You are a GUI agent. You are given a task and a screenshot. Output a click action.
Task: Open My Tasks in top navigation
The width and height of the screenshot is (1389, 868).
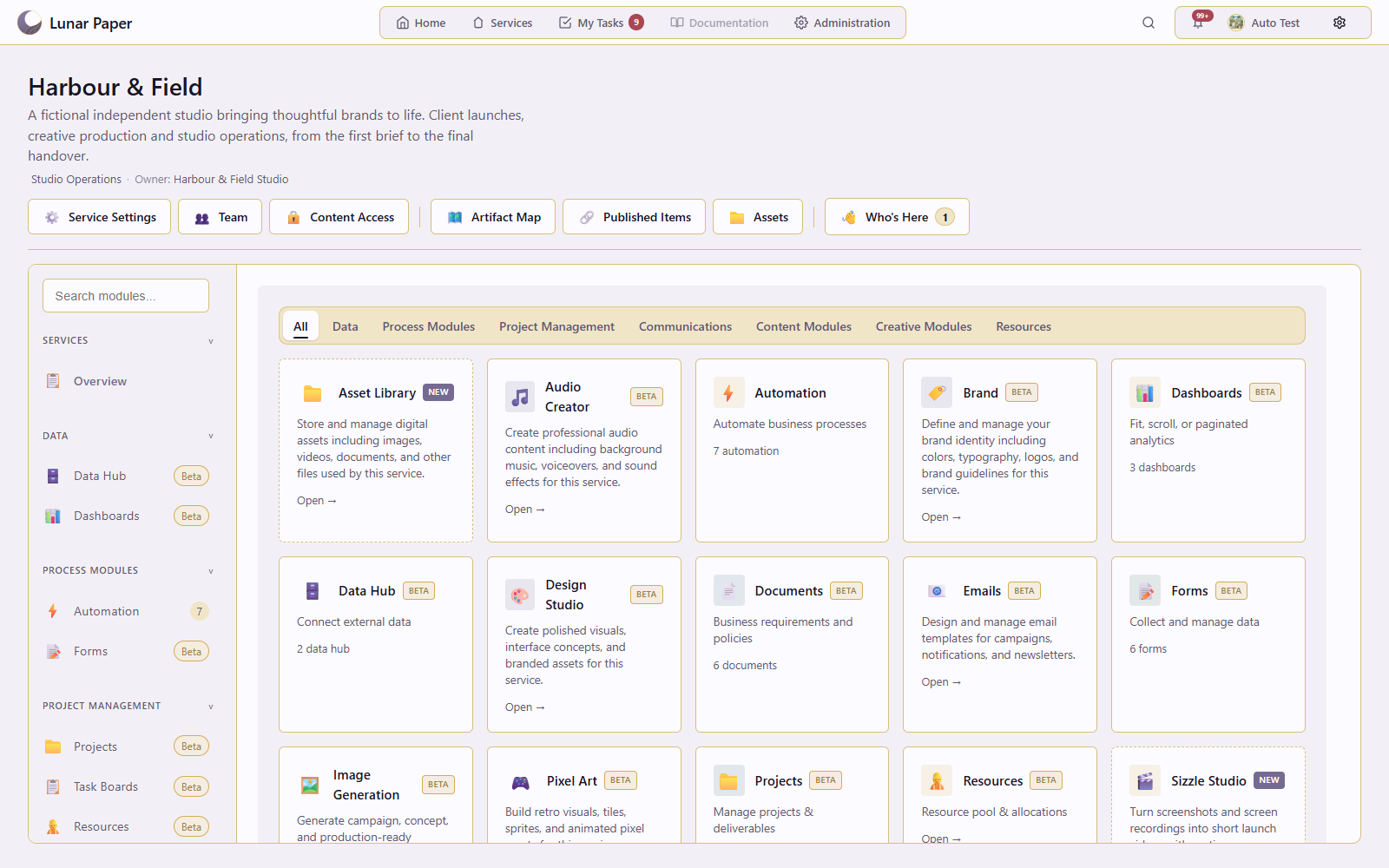pos(601,23)
